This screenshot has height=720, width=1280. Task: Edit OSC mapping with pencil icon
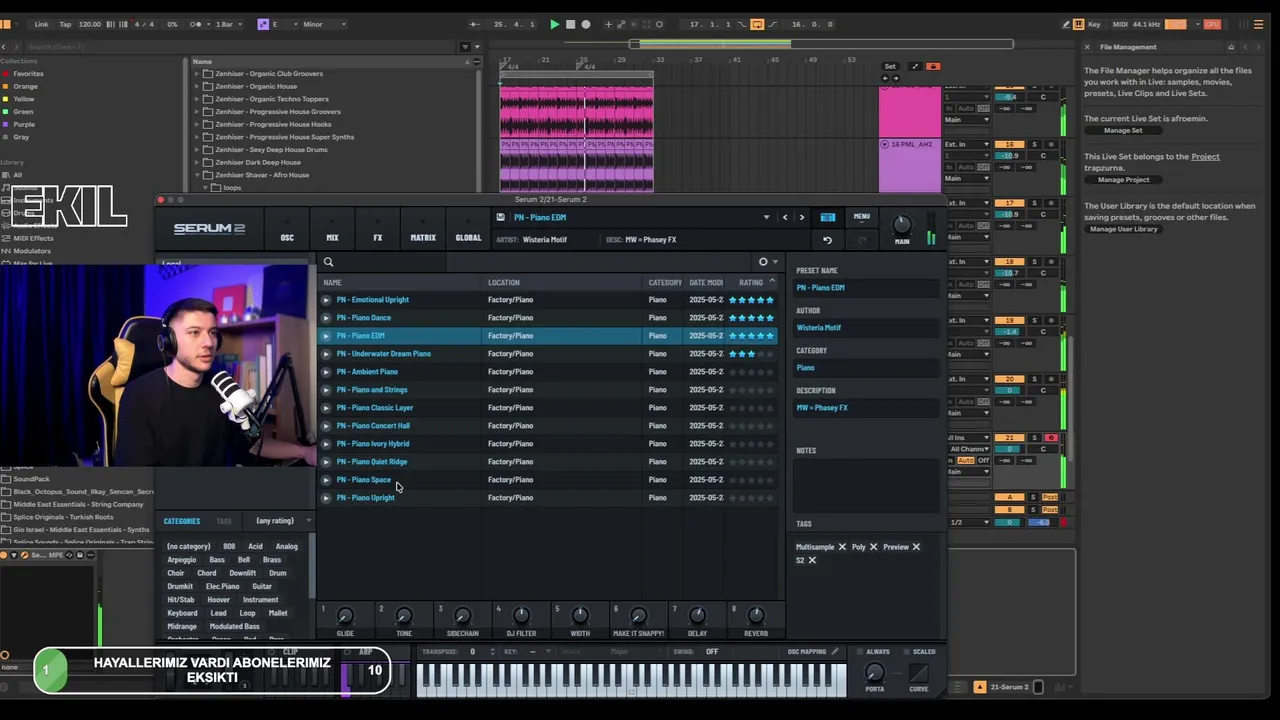[x=835, y=652]
